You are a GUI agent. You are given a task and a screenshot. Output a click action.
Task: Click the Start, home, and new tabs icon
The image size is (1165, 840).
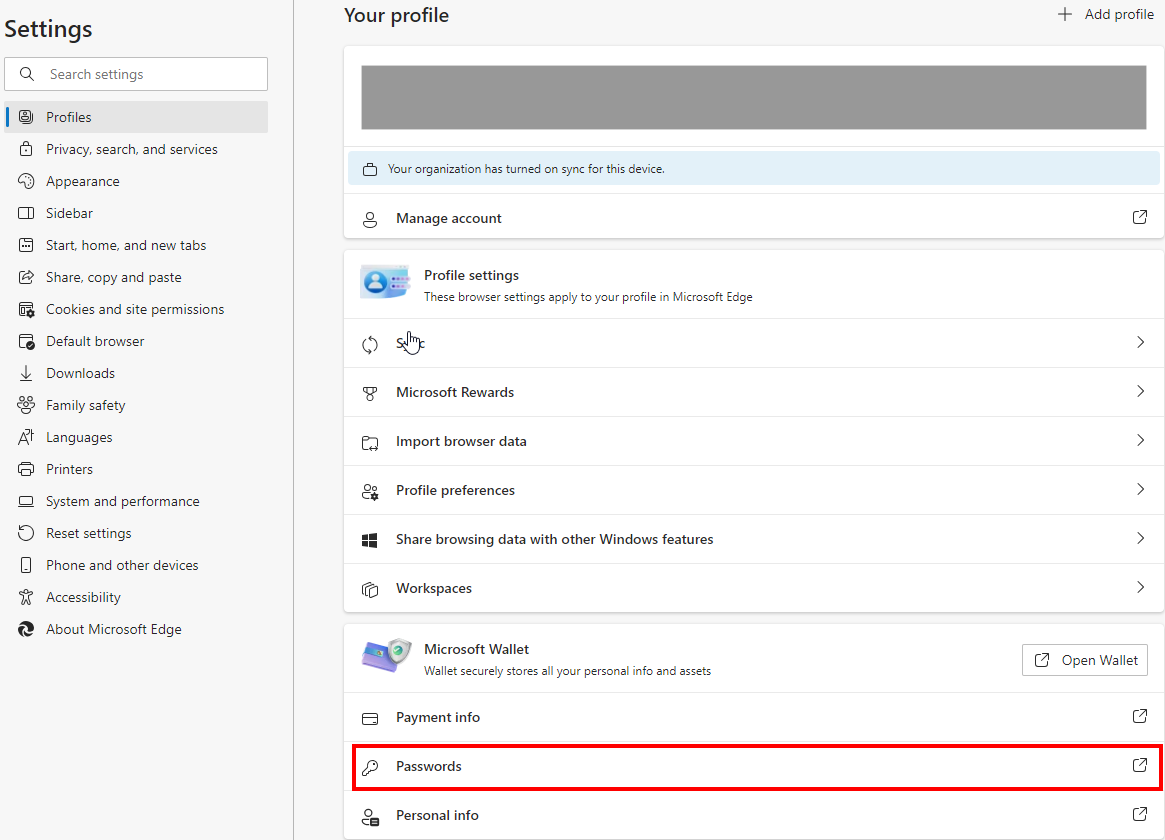(x=26, y=245)
